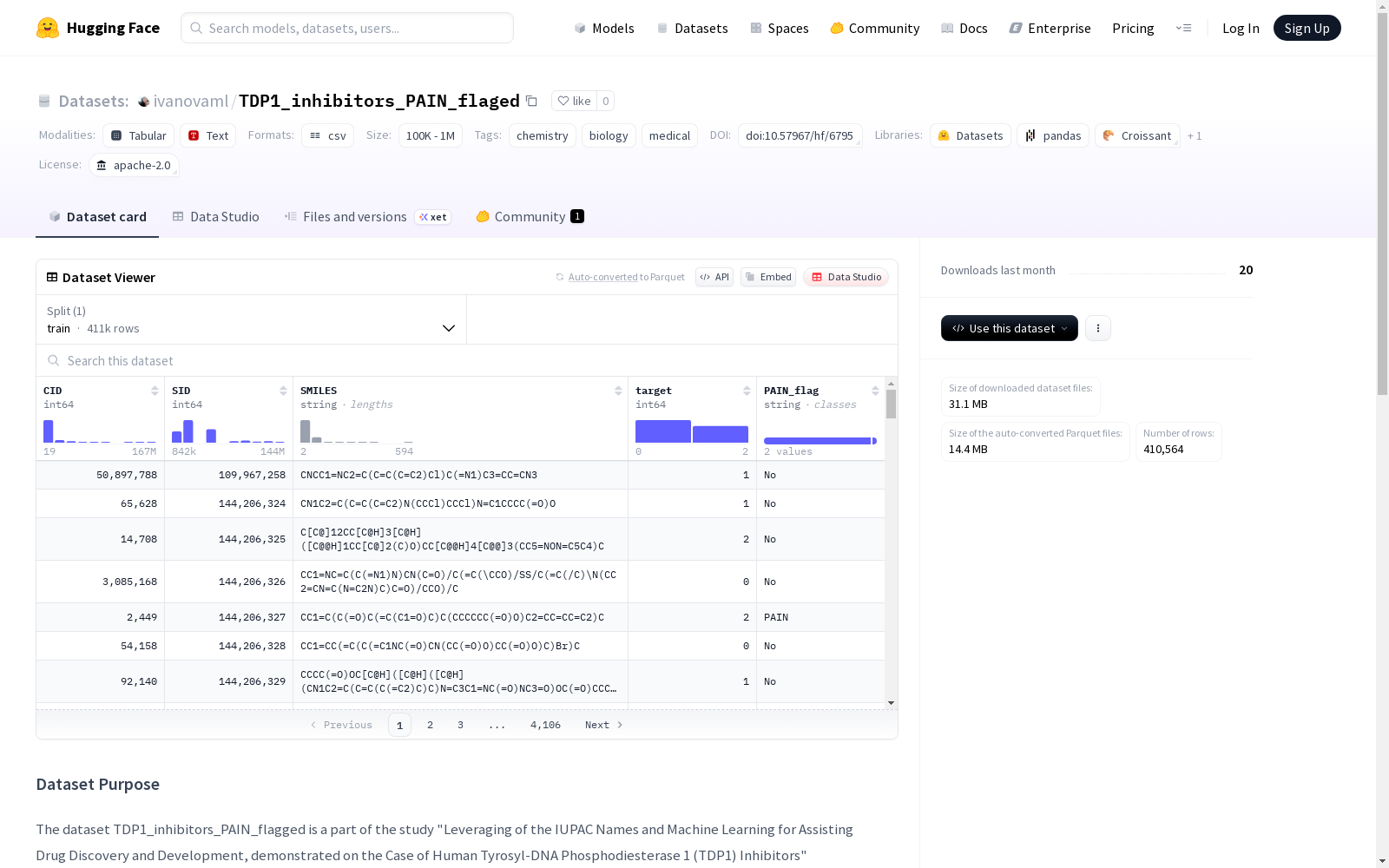Click the medical tag
The image size is (1389, 868).
coord(669,135)
